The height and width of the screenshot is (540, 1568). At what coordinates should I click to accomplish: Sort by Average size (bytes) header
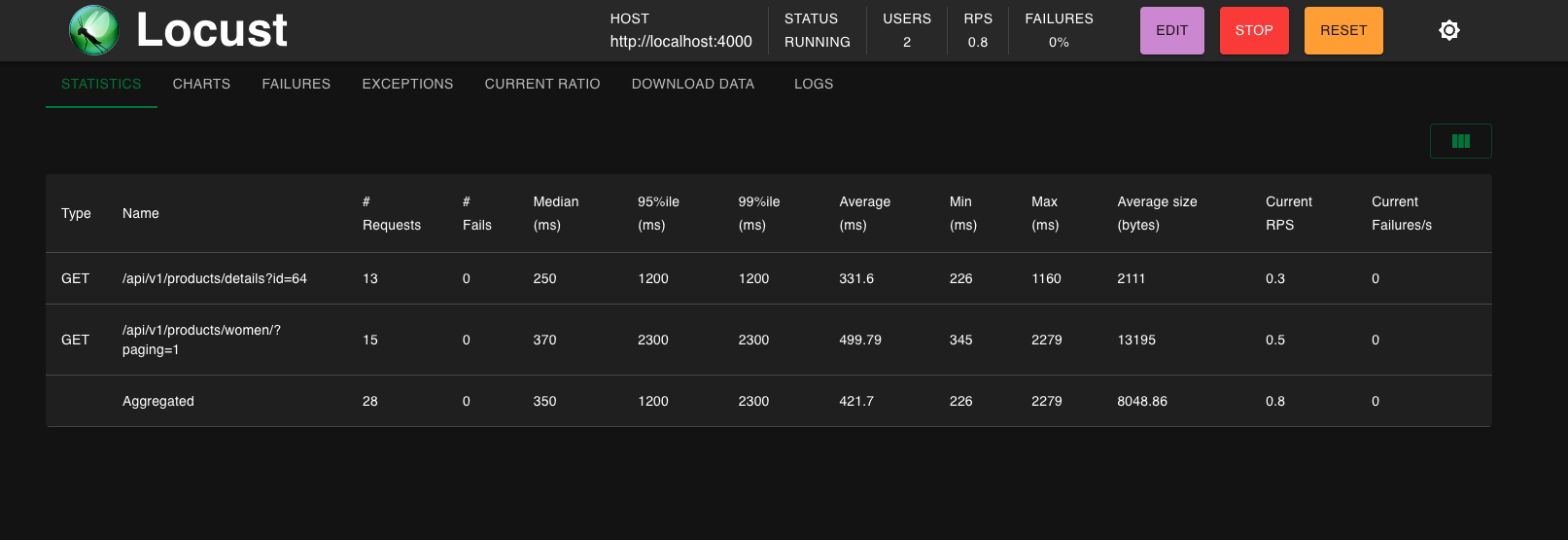pyautogui.click(x=1157, y=213)
